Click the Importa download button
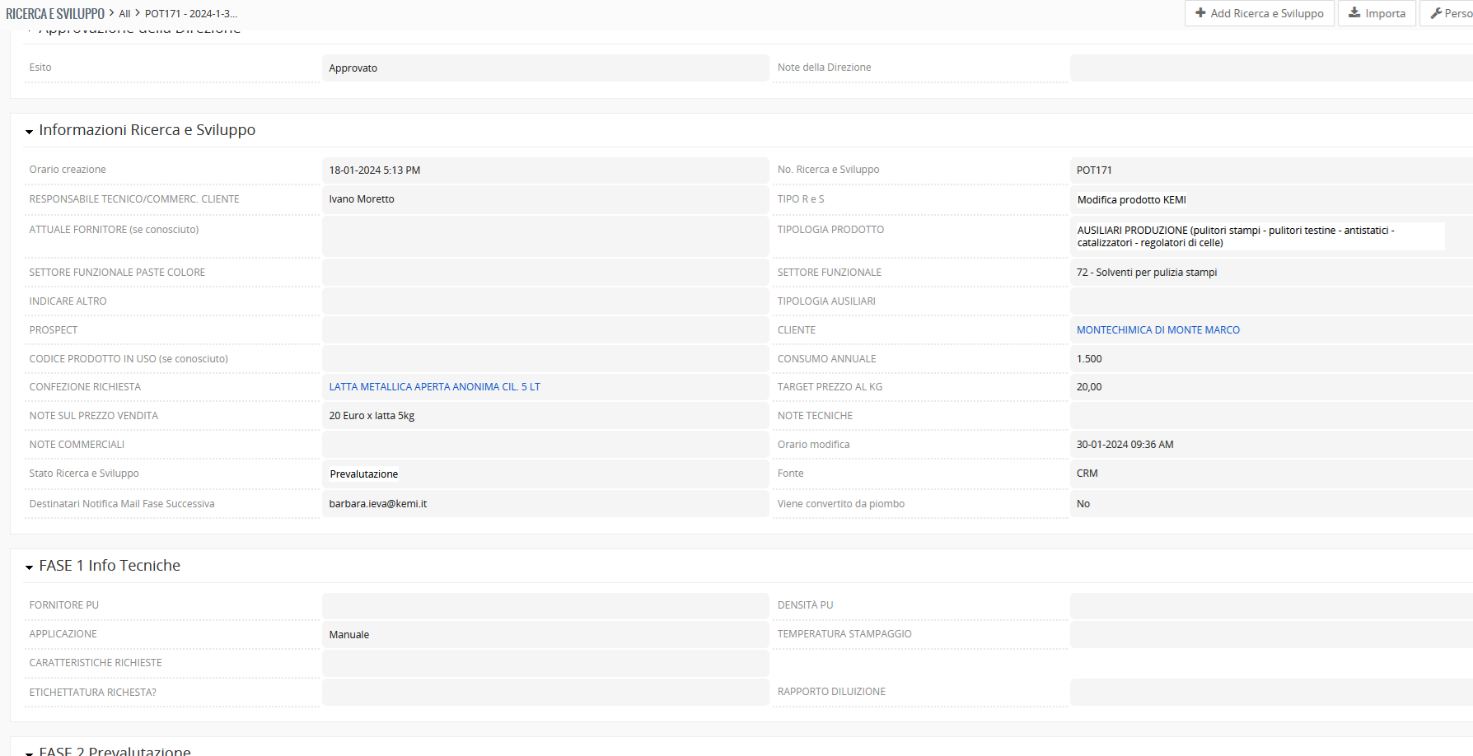1473x756 pixels. pyautogui.click(x=1377, y=14)
